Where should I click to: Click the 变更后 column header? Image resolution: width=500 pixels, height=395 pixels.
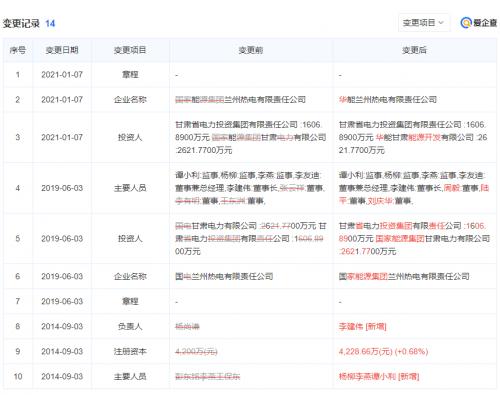(x=414, y=50)
